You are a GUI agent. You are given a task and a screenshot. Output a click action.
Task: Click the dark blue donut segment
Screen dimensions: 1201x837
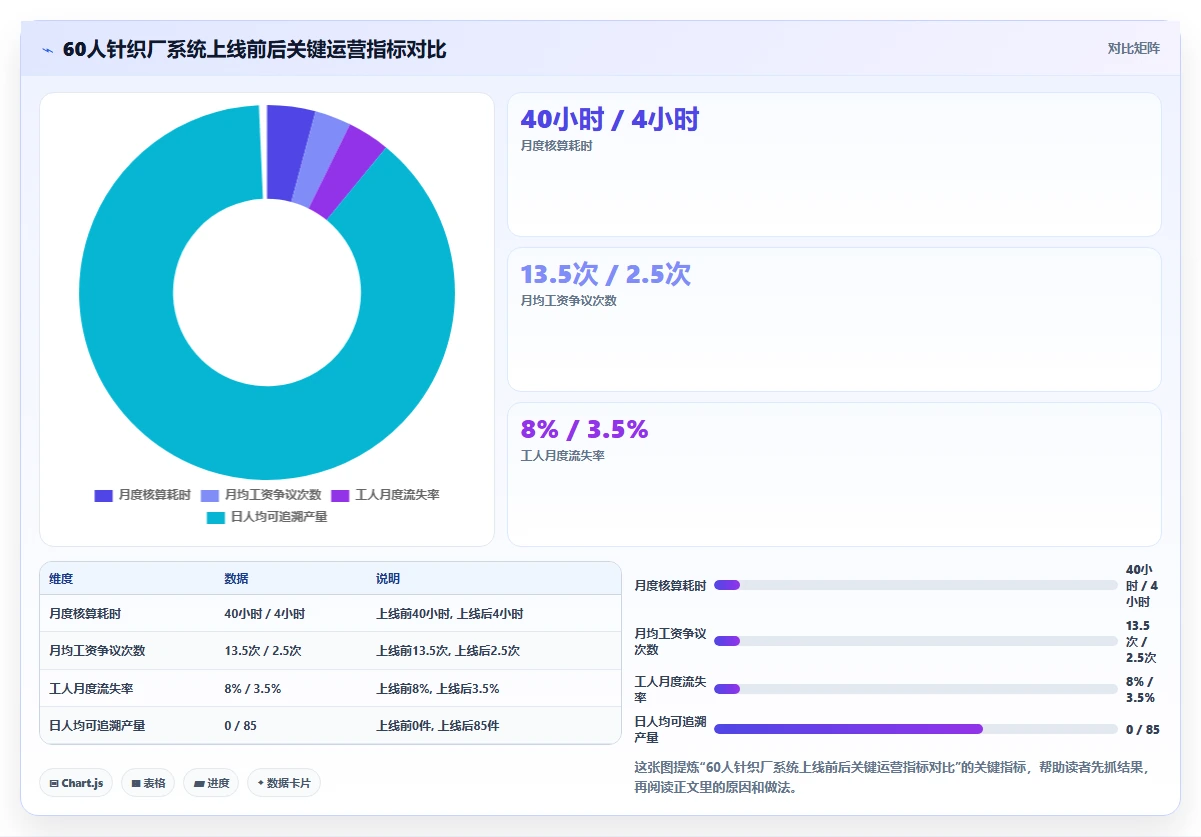coord(288,152)
